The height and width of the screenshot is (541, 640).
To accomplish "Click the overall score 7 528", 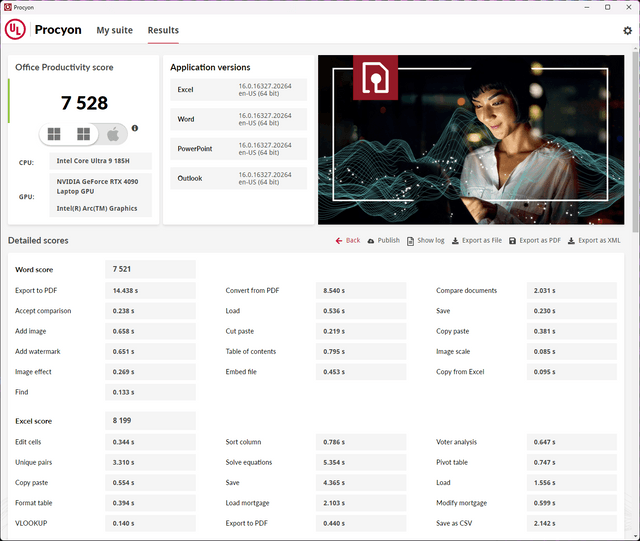I will (x=84, y=103).
